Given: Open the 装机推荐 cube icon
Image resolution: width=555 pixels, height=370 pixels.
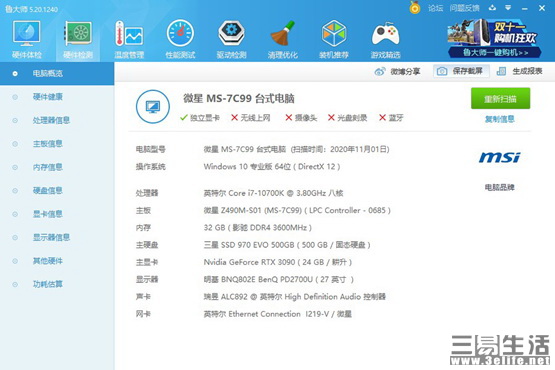Looking at the screenshot, I should [334, 39].
